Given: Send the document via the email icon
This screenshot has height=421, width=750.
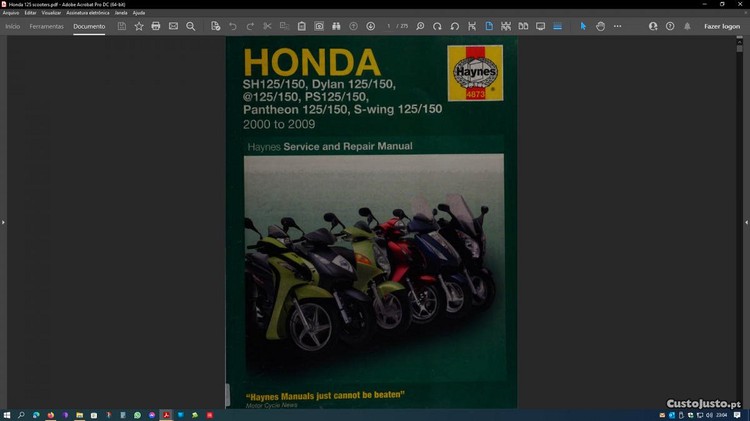Looking at the screenshot, I should click(x=173, y=26).
